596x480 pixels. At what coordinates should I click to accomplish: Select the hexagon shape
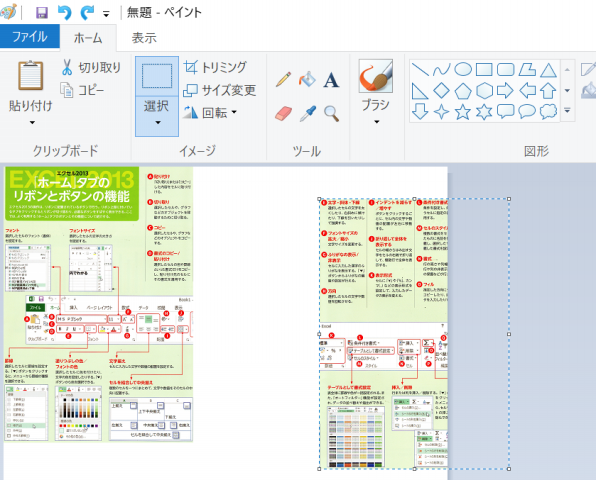pos(484,91)
